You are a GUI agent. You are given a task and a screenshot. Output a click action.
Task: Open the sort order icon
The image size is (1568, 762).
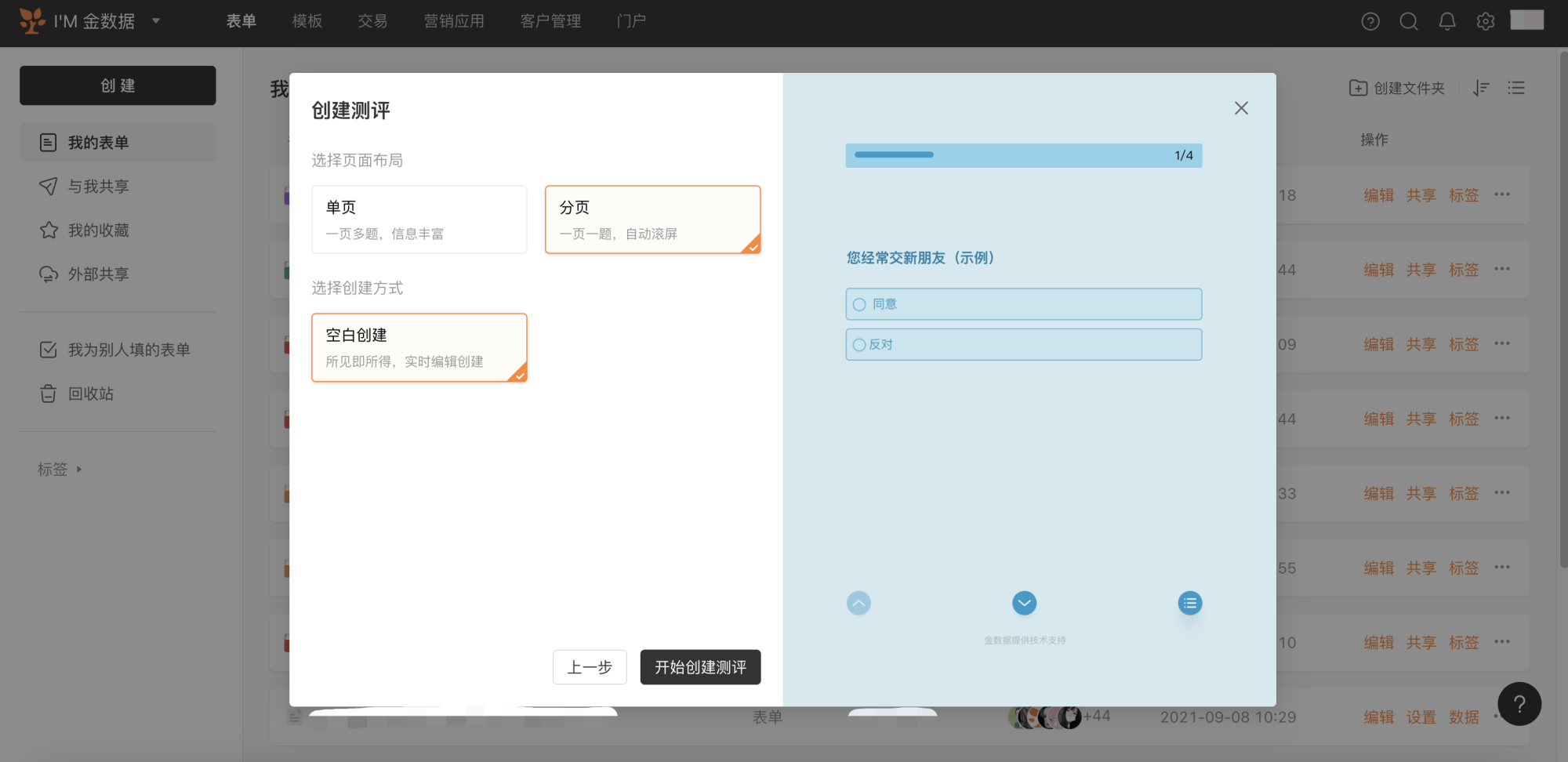tap(1481, 88)
